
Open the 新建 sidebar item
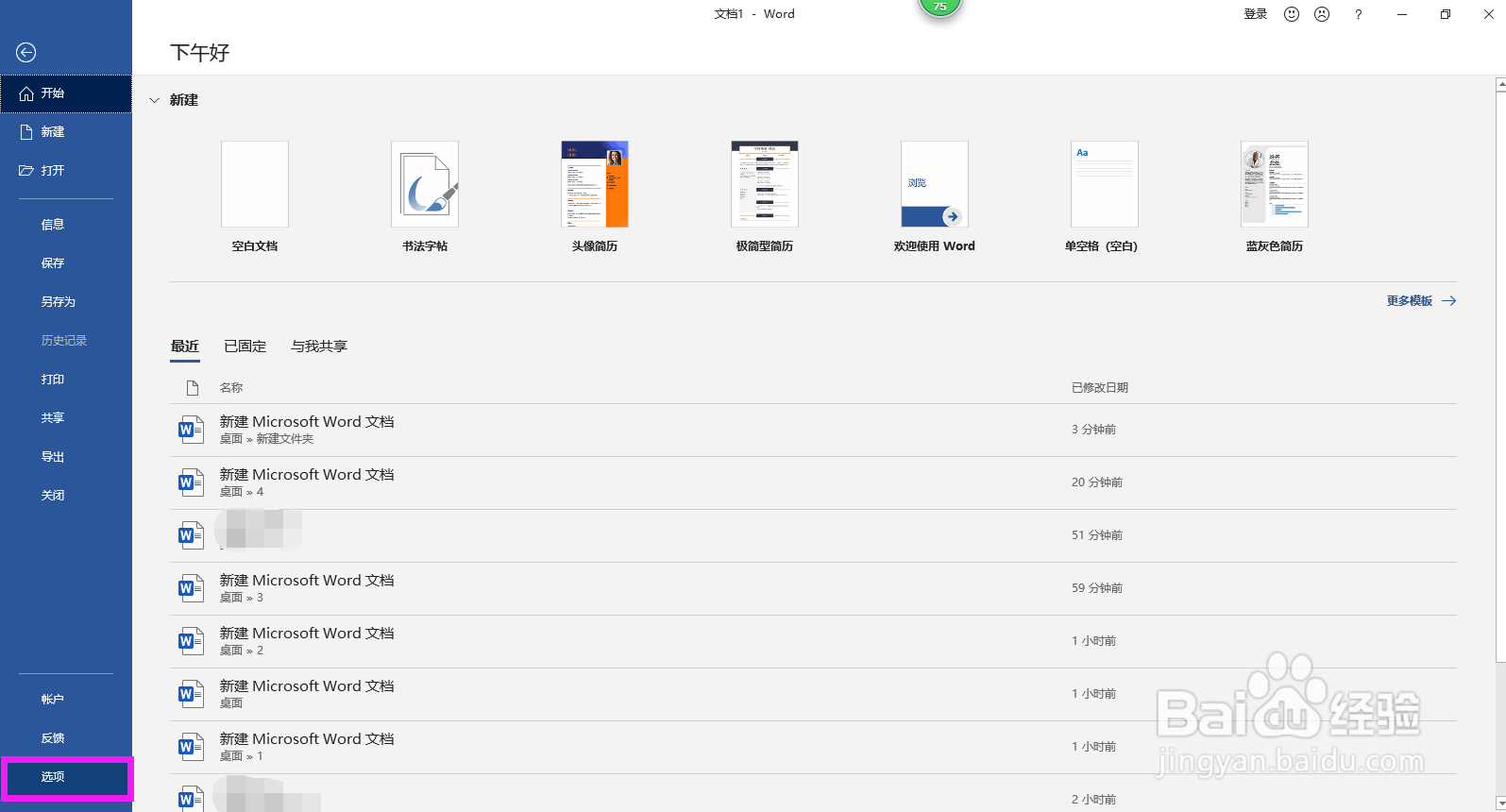point(66,132)
